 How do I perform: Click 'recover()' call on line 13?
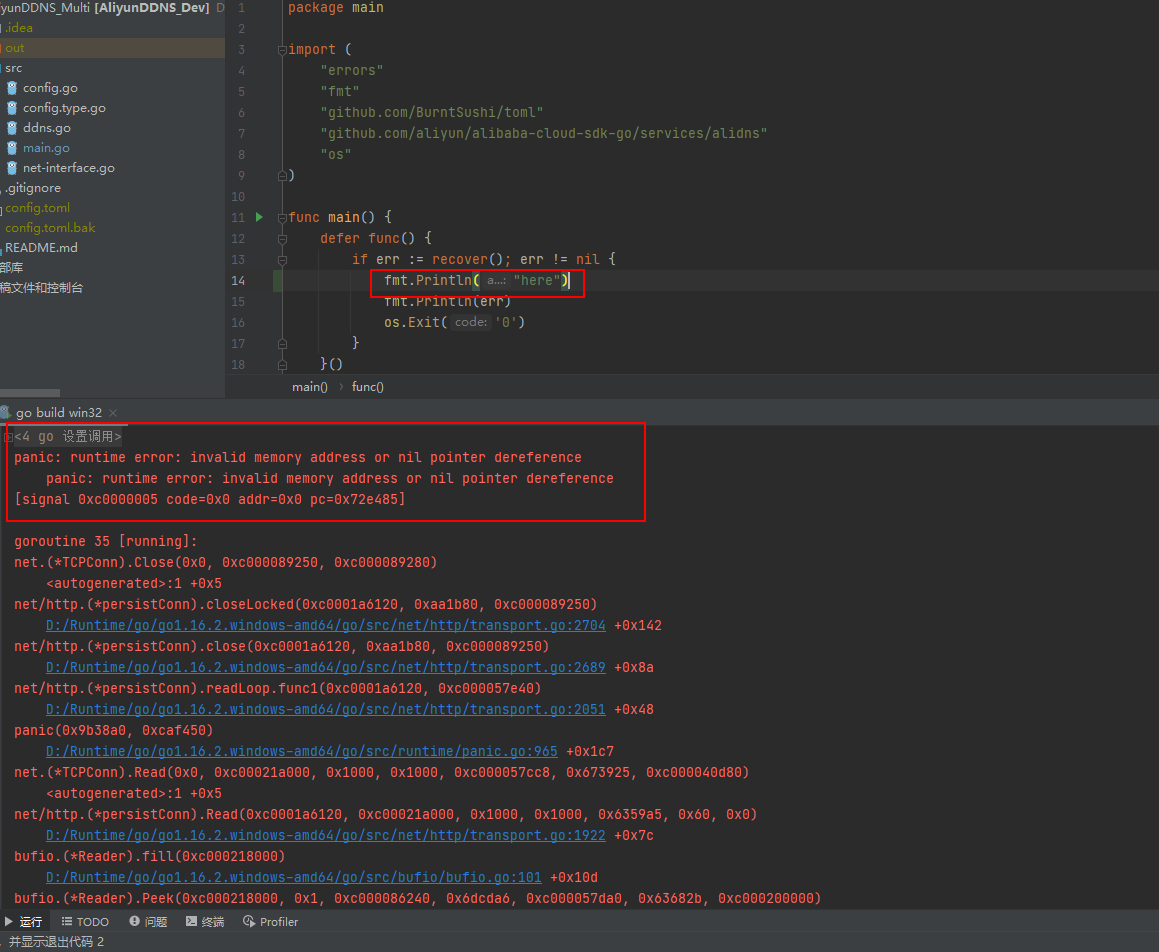(x=468, y=259)
